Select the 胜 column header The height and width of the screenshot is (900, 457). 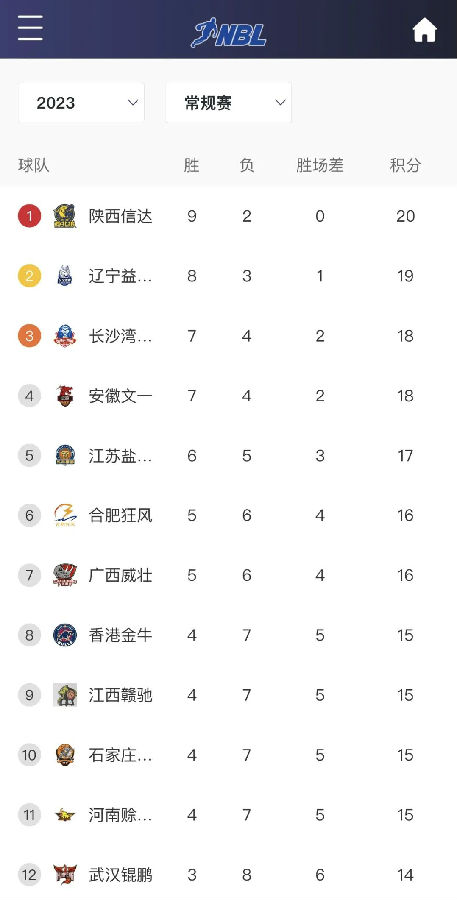pyautogui.click(x=192, y=166)
